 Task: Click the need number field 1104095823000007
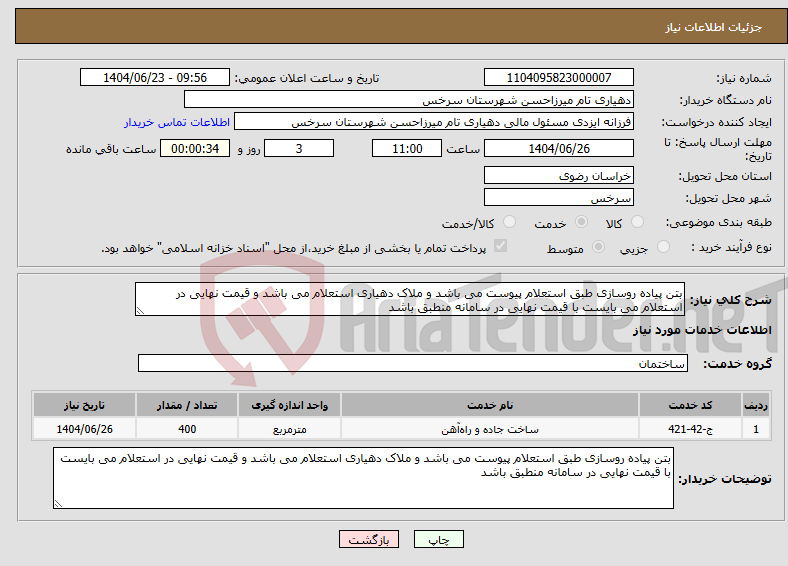[x=558, y=77]
